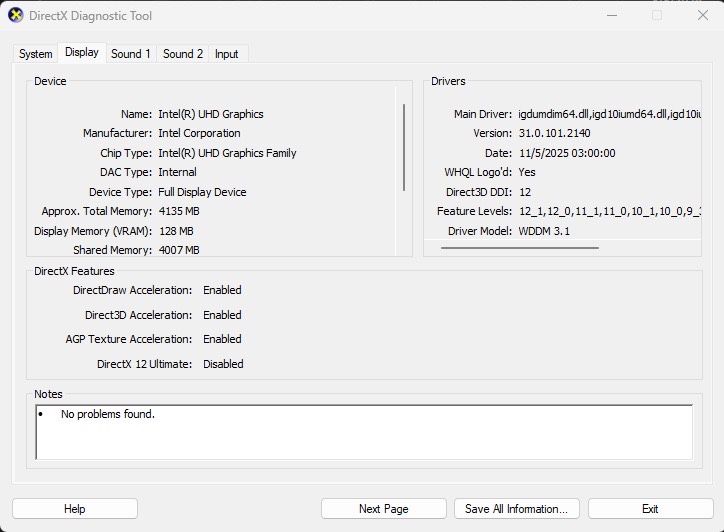724x532 pixels.
Task: Click the DirectX 12 Ultimate 'Disabled' value
Action: tap(223, 364)
